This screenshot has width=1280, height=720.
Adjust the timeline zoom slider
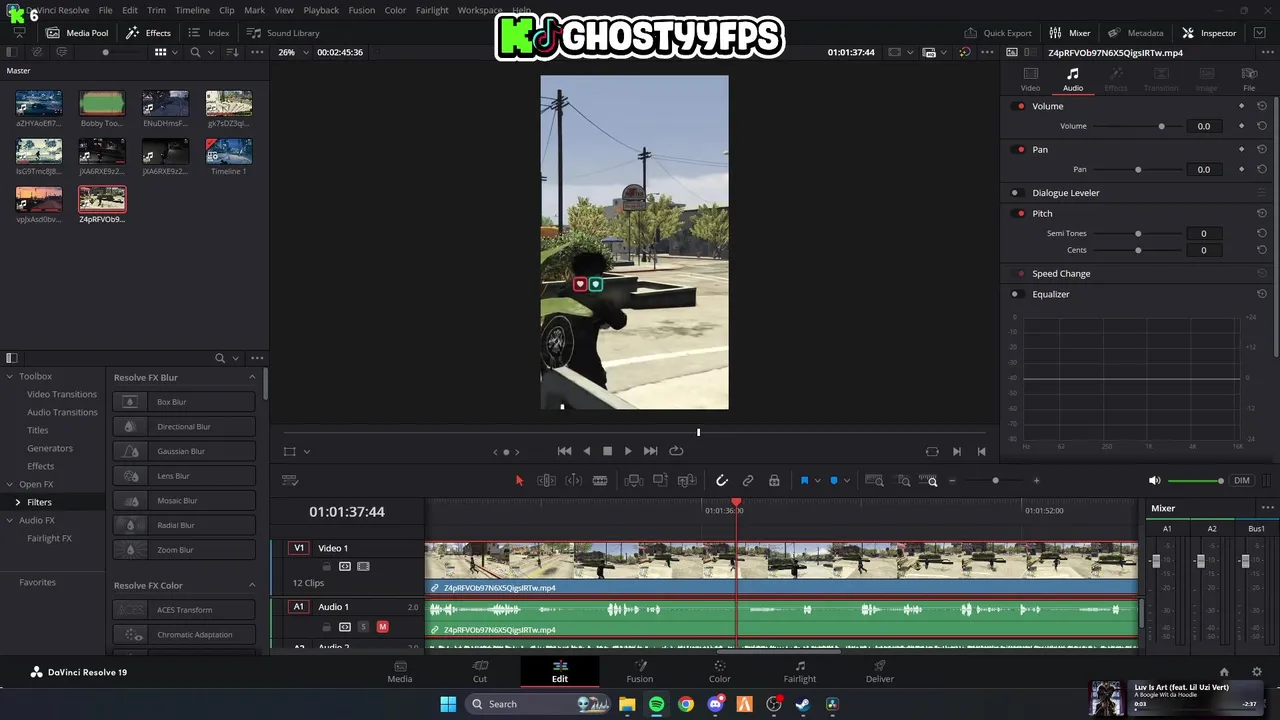(995, 481)
